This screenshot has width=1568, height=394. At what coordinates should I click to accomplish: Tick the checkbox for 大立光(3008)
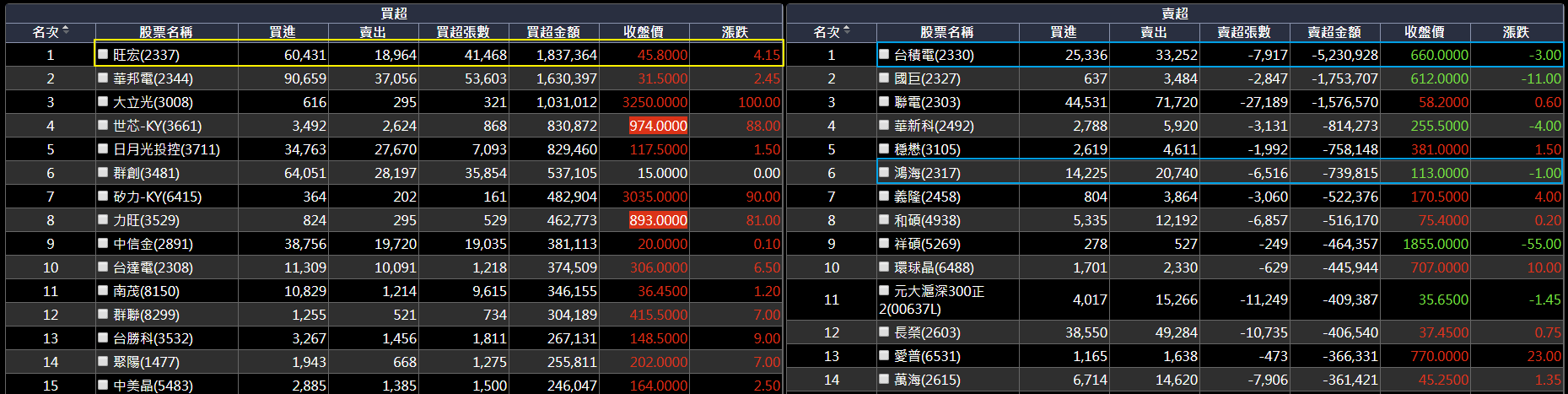[x=103, y=101]
